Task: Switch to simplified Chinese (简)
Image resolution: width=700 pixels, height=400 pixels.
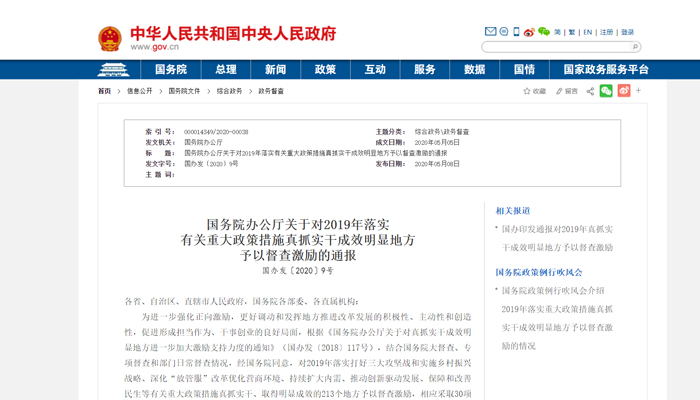Action: click(557, 32)
